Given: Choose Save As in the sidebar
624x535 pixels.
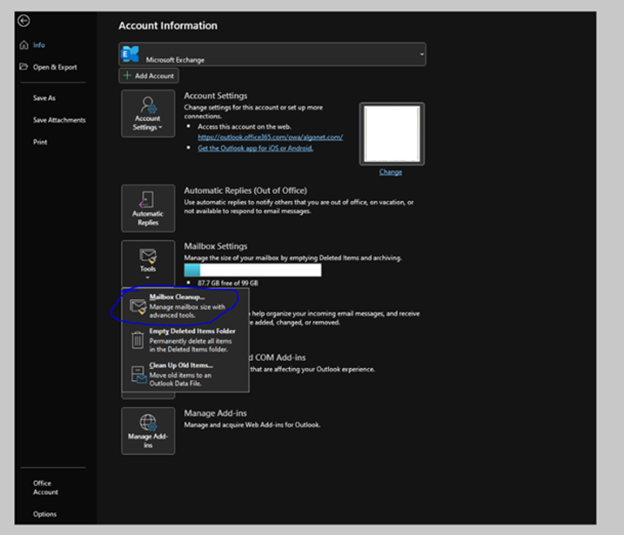Looking at the screenshot, I should point(44,98).
